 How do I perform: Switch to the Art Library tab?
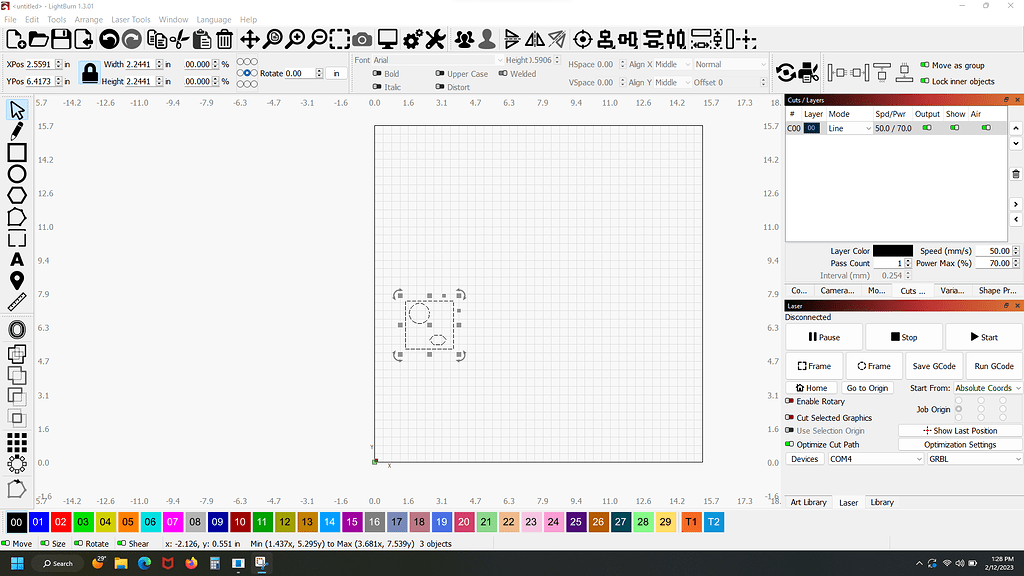click(809, 502)
